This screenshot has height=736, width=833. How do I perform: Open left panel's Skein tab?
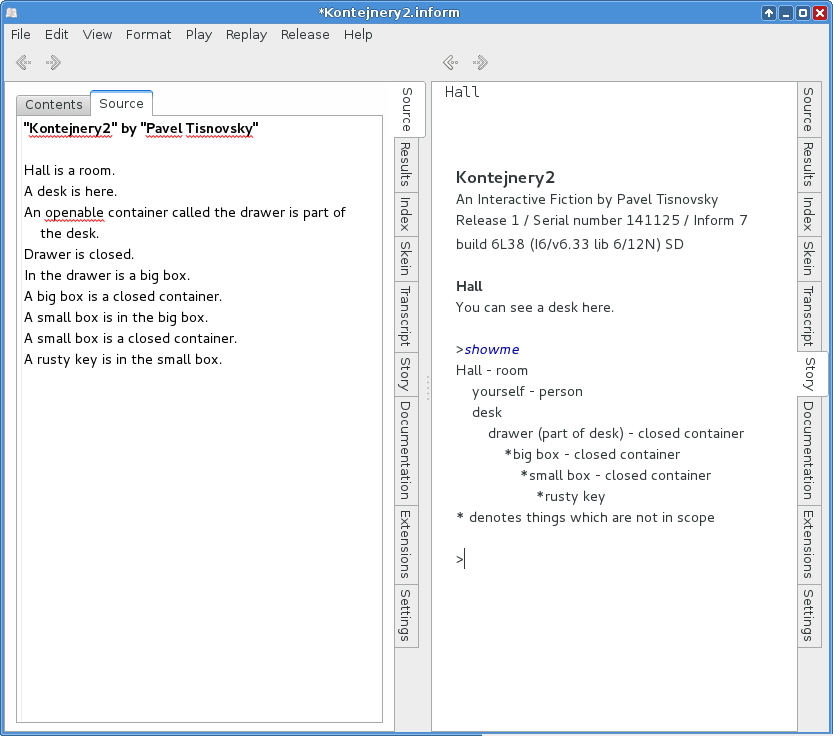pos(406,259)
